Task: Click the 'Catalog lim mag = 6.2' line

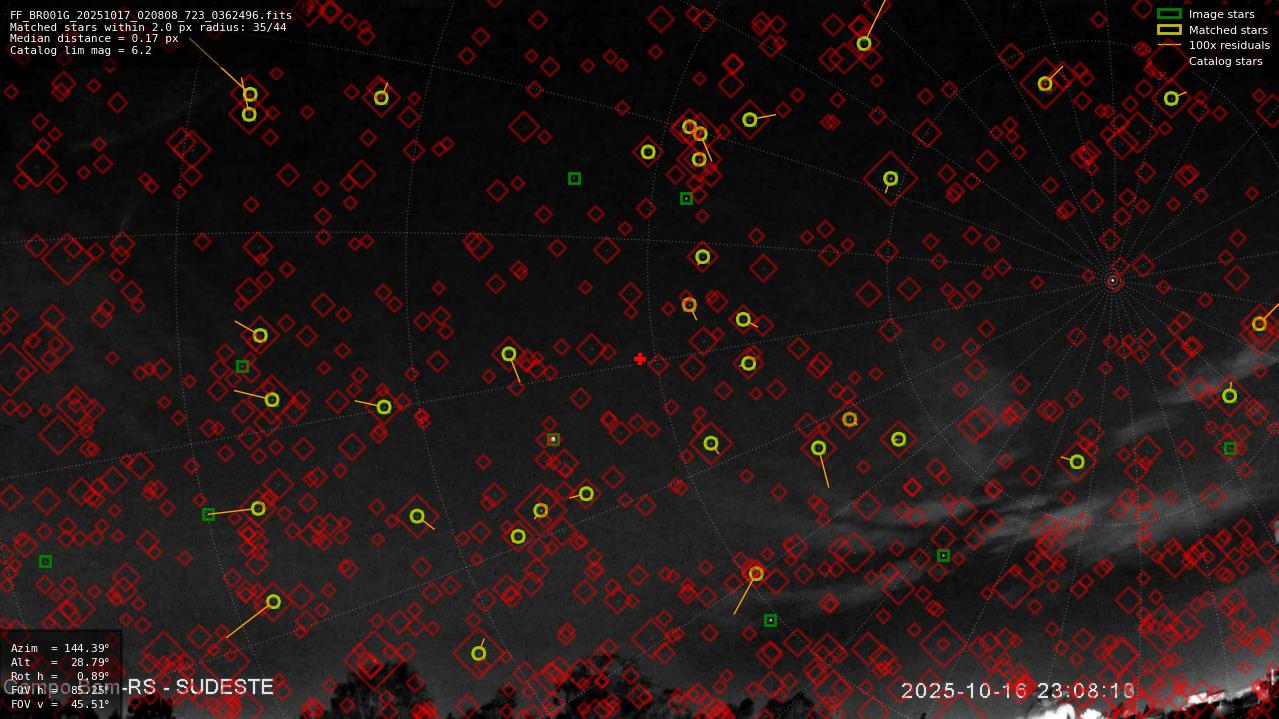Action: coord(81,50)
